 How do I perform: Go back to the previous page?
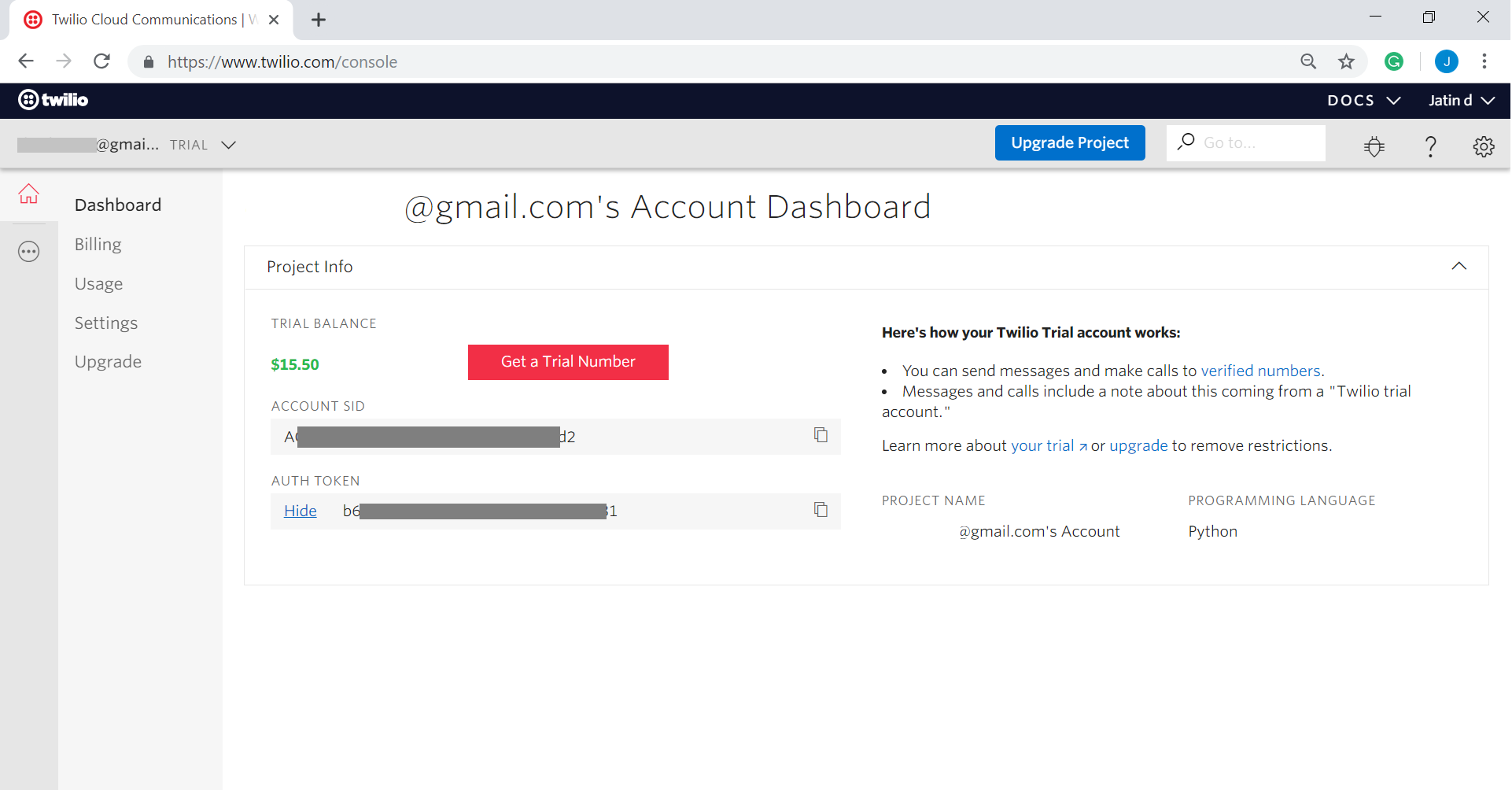(26, 61)
